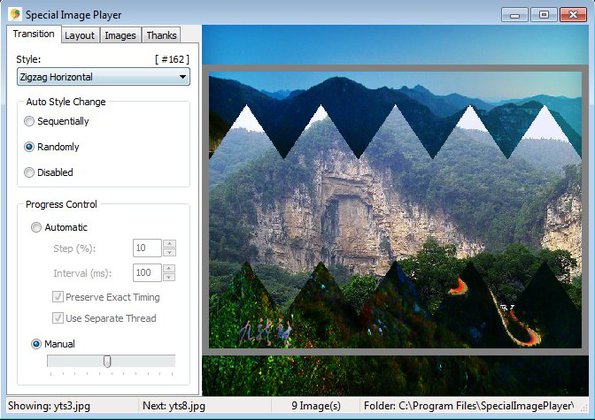595x420 pixels.
Task: Click the style number [ #162 ] label
Action: coord(172,60)
